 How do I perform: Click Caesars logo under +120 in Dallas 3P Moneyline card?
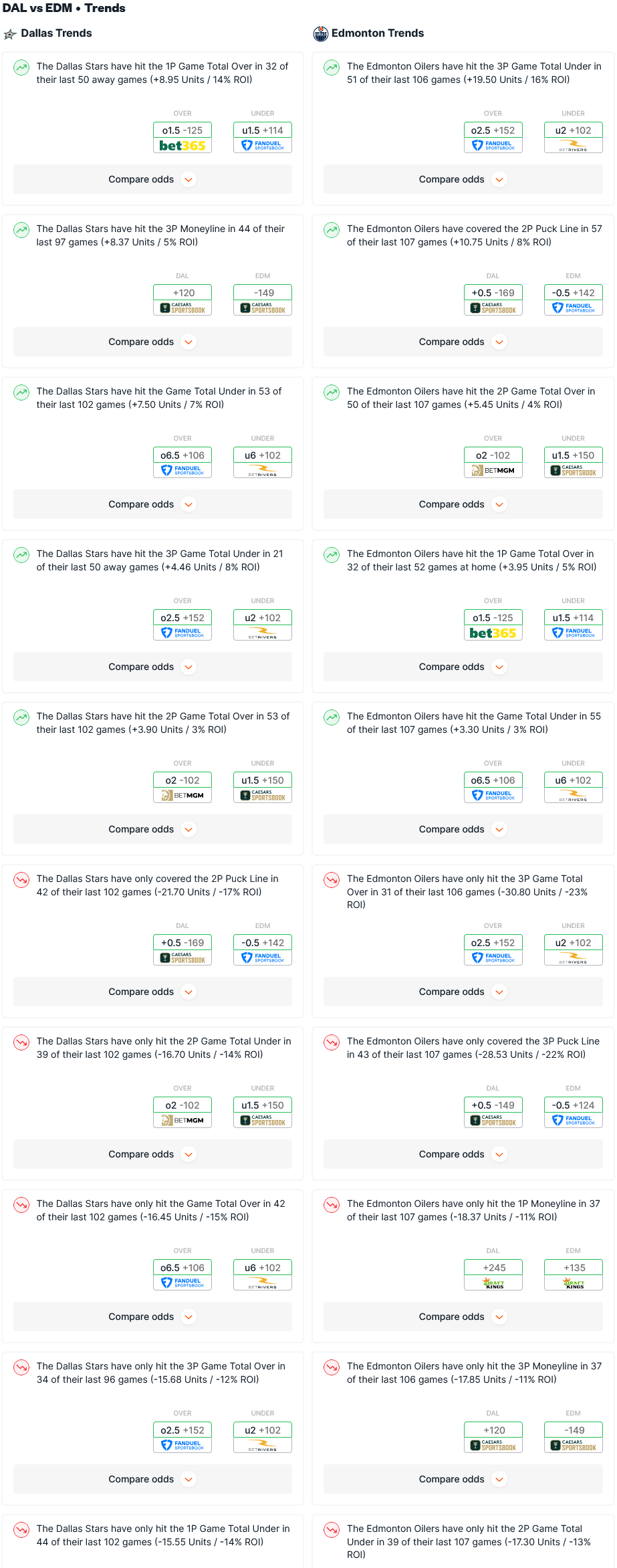[182, 308]
